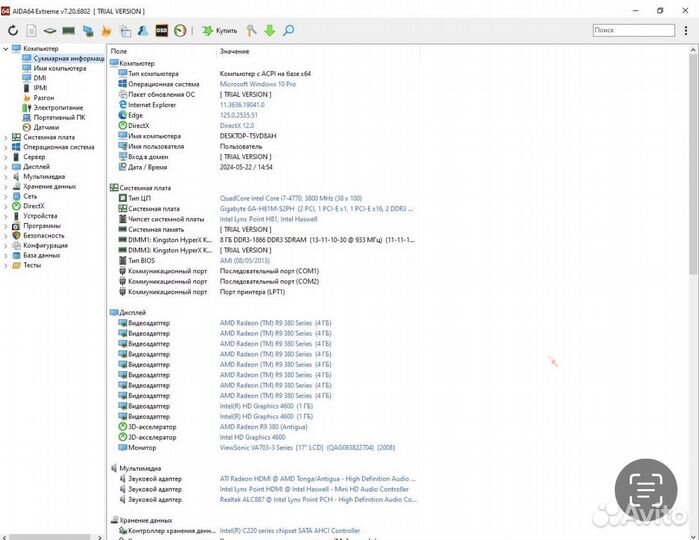Open the GPGPU benchmark monitors icon
Viewport: 699px width, 540px height.
(x=88, y=31)
